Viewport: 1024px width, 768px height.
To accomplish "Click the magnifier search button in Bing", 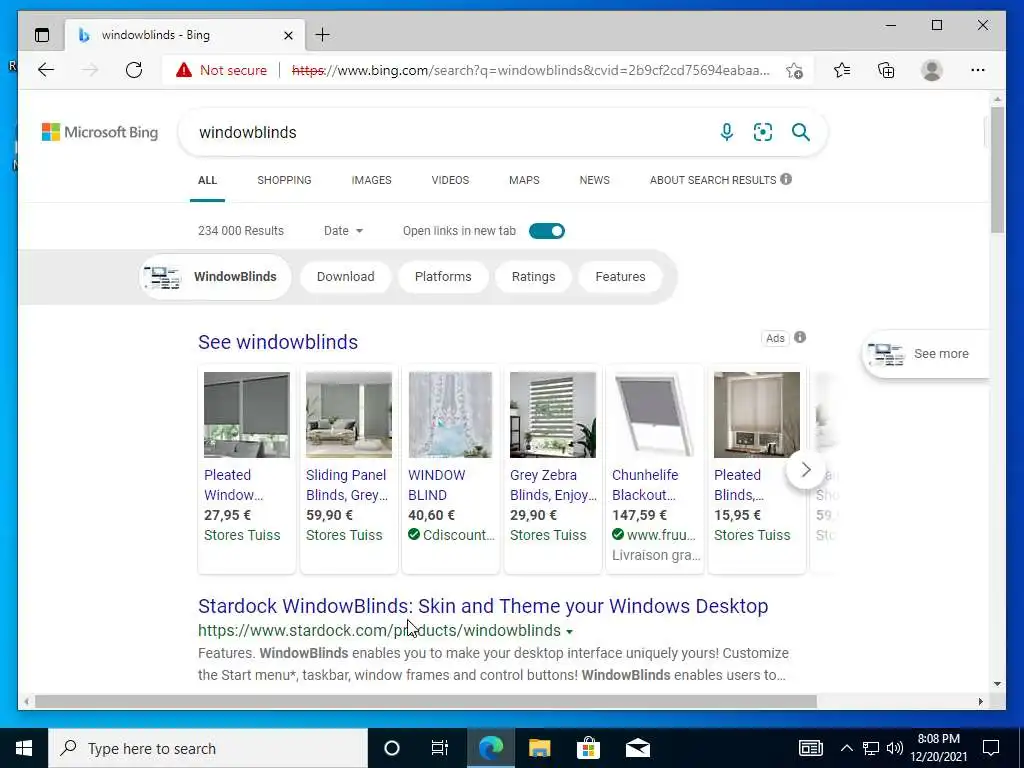I will pyautogui.click(x=801, y=132).
